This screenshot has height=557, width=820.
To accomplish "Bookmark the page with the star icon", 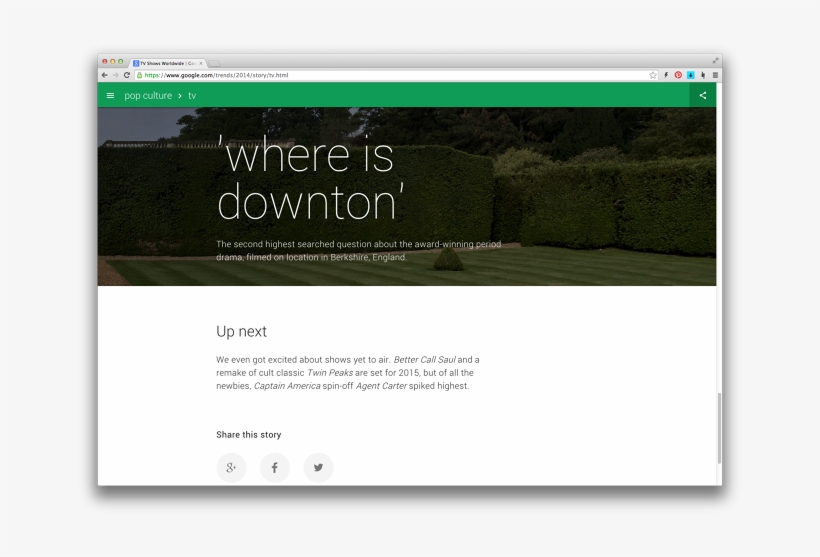I will pyautogui.click(x=653, y=75).
